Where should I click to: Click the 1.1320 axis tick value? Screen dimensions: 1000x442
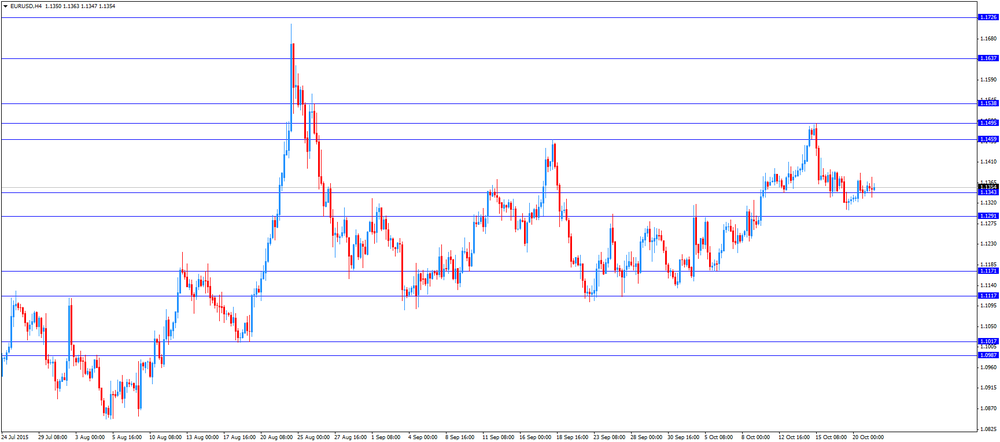987,203
